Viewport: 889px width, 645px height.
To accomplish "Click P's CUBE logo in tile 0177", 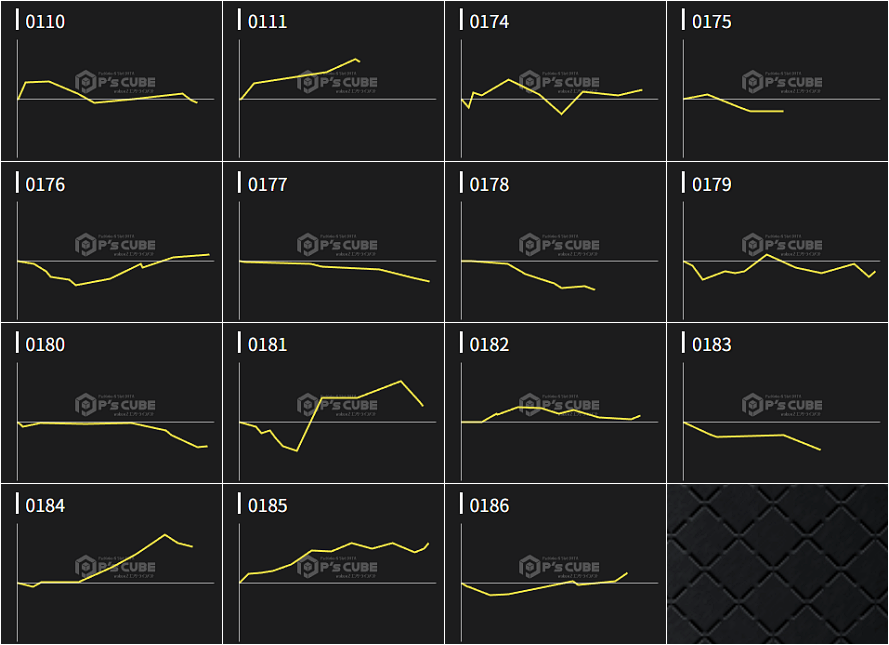I will (337, 244).
